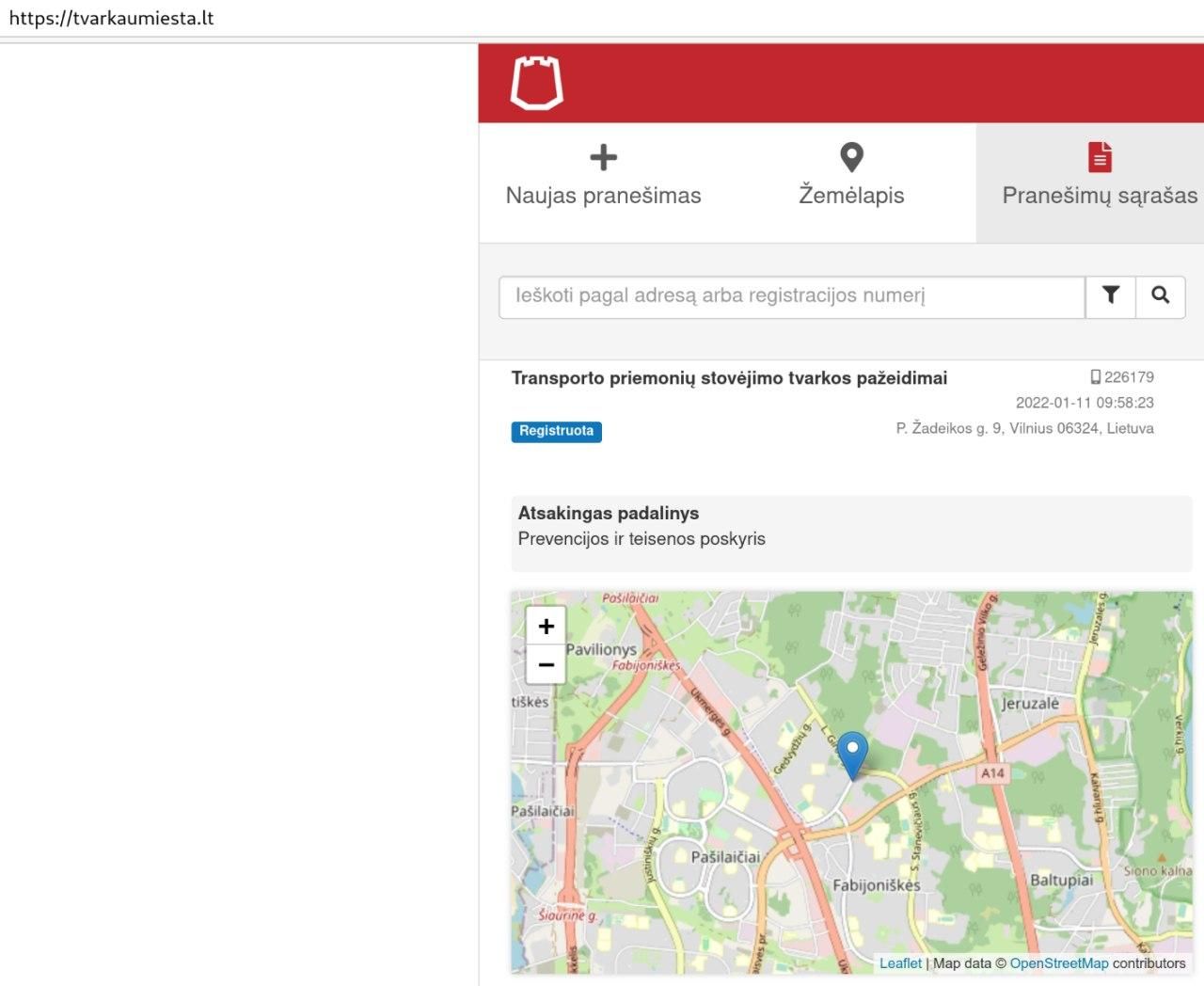1204x986 pixels.
Task: Follow the OpenStreetMap contributors link
Action: click(x=1058, y=963)
